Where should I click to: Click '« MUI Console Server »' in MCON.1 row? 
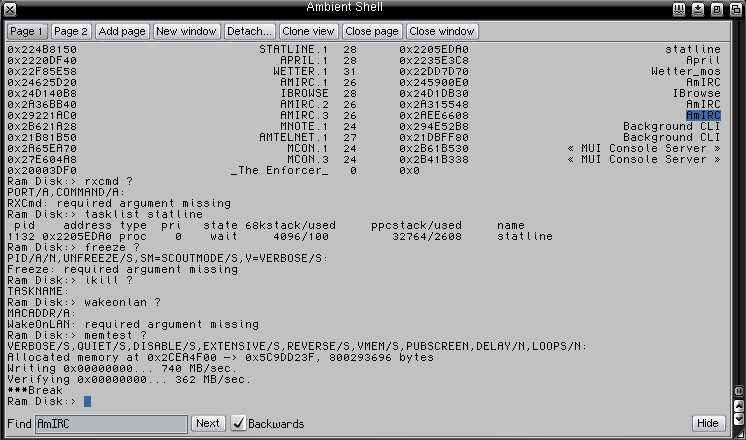point(644,148)
